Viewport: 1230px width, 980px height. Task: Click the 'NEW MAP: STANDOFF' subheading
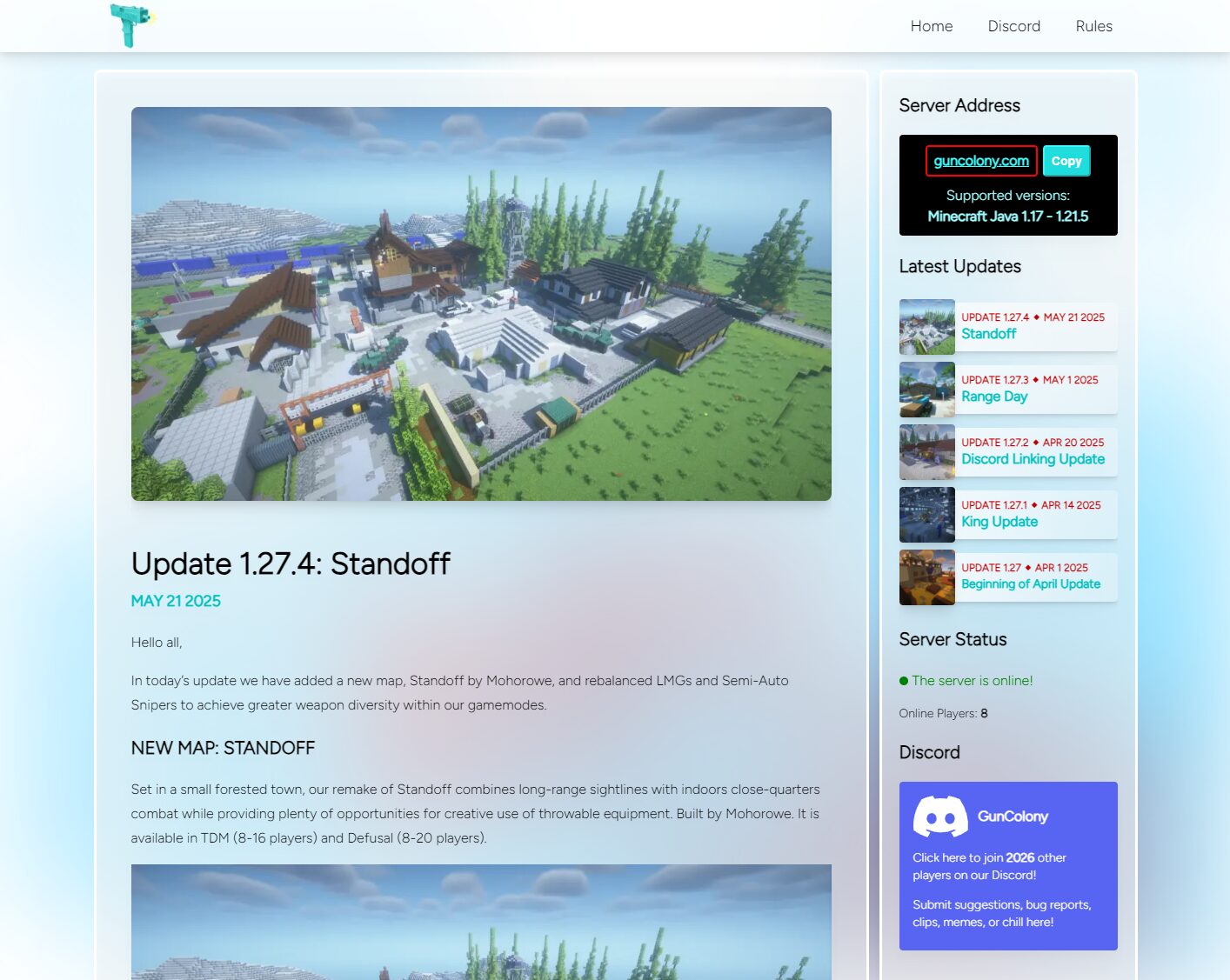pyautogui.click(x=223, y=748)
